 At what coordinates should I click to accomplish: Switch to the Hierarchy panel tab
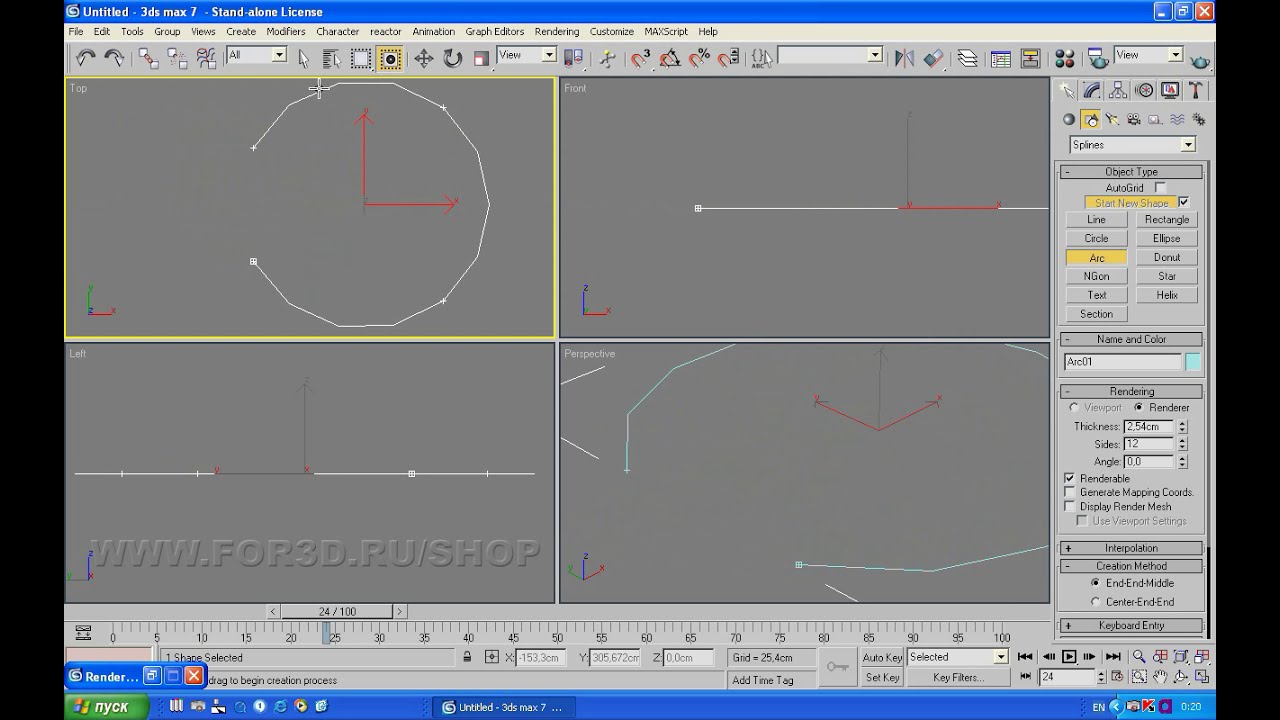pos(1118,91)
